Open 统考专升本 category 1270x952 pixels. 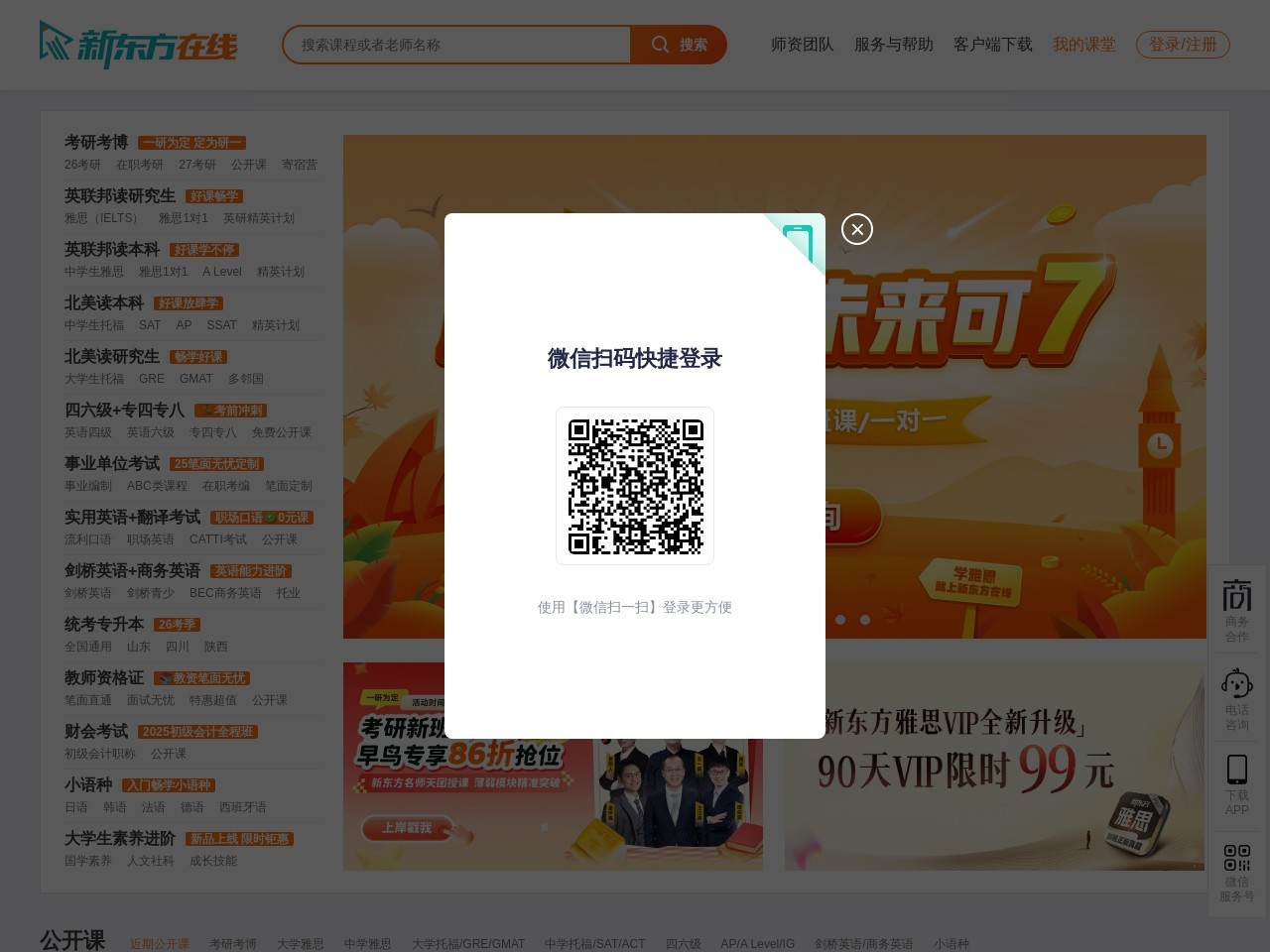coord(104,624)
